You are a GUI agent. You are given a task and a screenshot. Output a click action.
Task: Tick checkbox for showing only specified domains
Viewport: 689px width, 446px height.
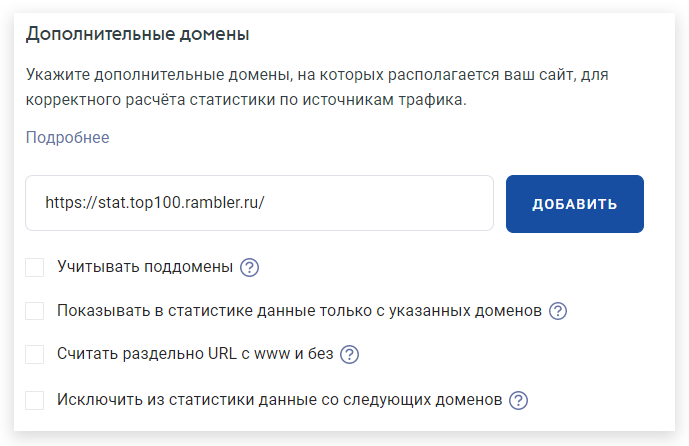pyautogui.click(x=34, y=311)
